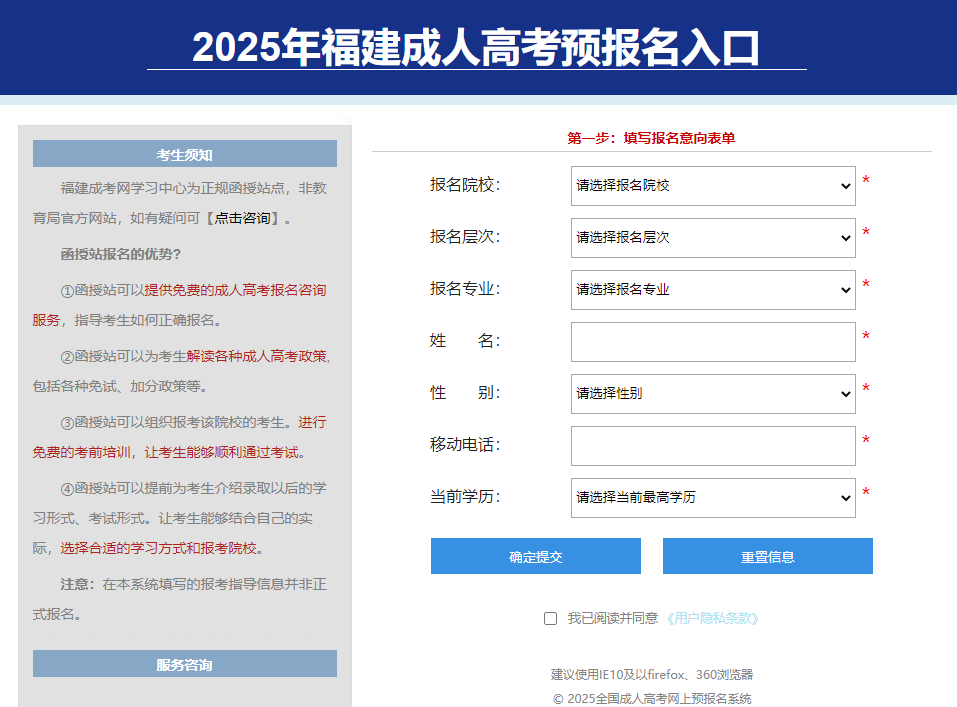957x707 pixels.
Task: Open the 报名院校 dropdown
Action: pos(712,186)
